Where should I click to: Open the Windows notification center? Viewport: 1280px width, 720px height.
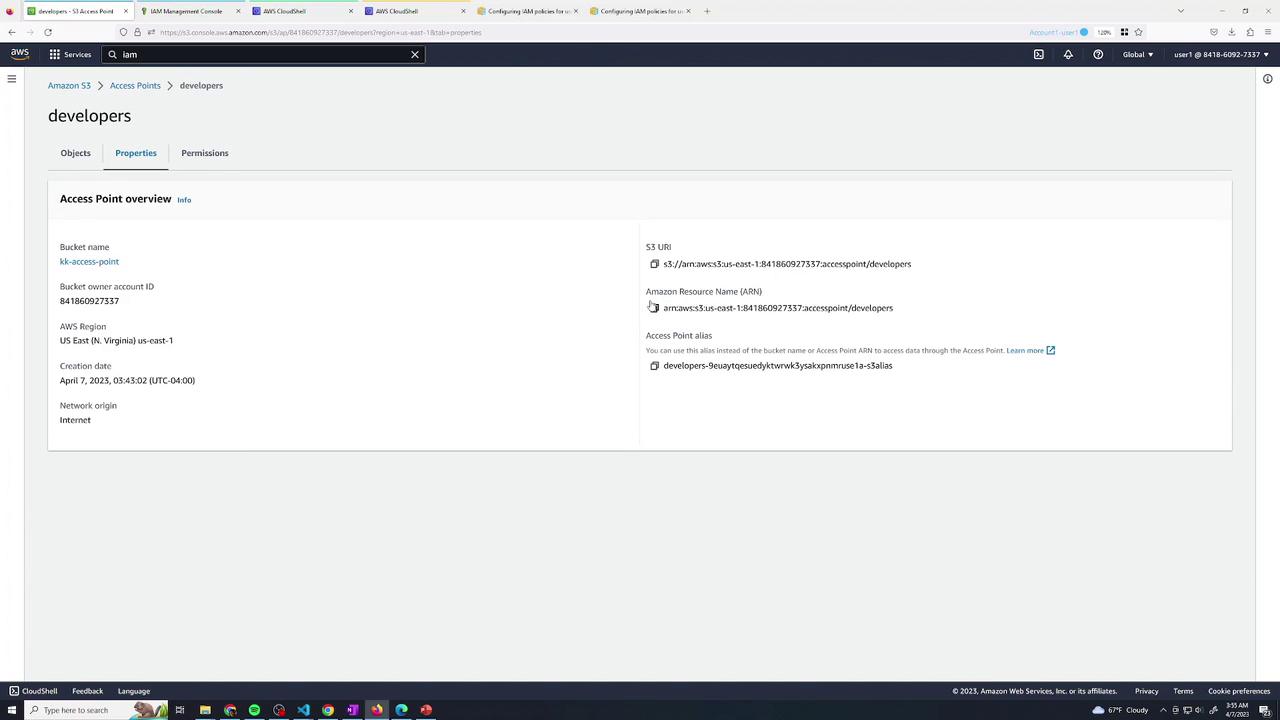[1264, 710]
